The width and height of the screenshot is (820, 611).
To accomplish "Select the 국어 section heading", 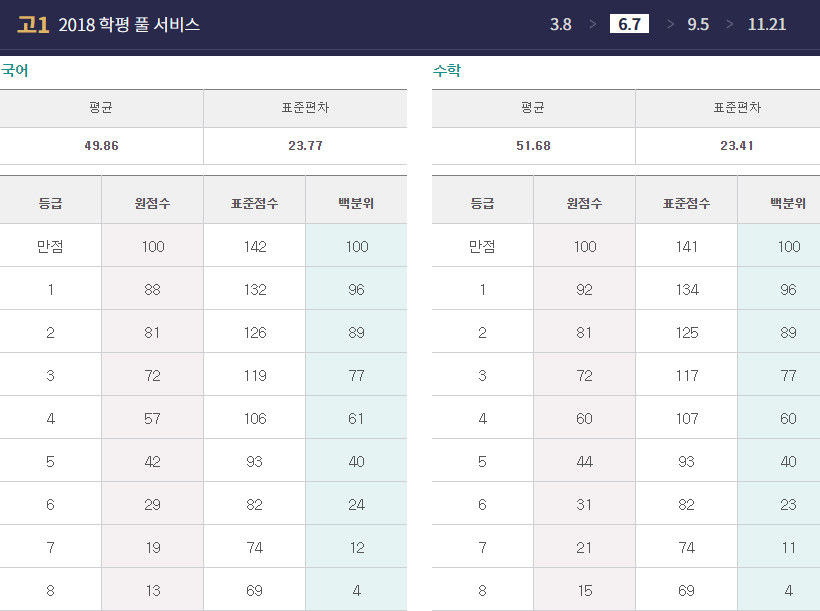I will [x=15, y=71].
